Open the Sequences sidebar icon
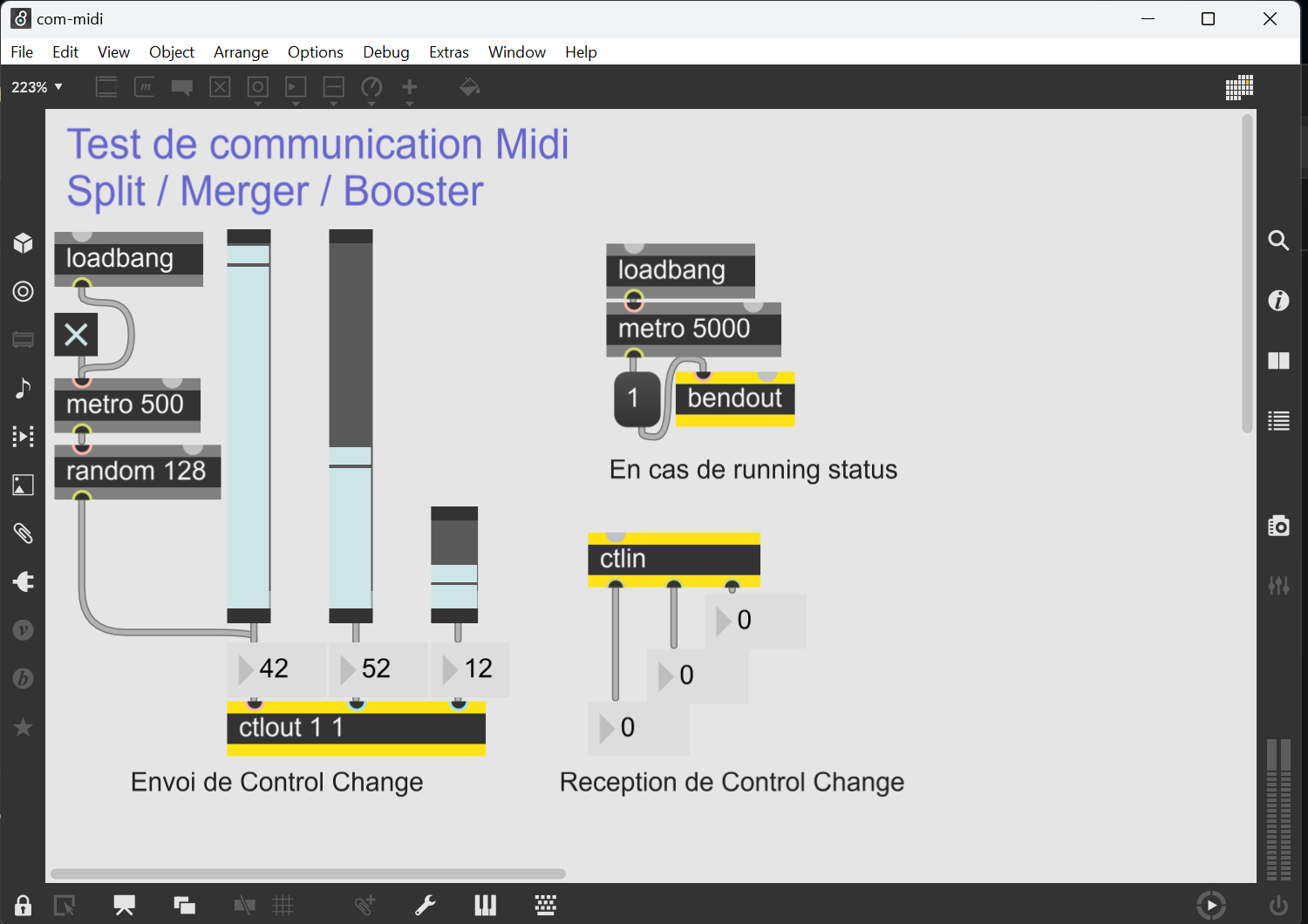This screenshot has width=1308, height=924. tap(24, 436)
